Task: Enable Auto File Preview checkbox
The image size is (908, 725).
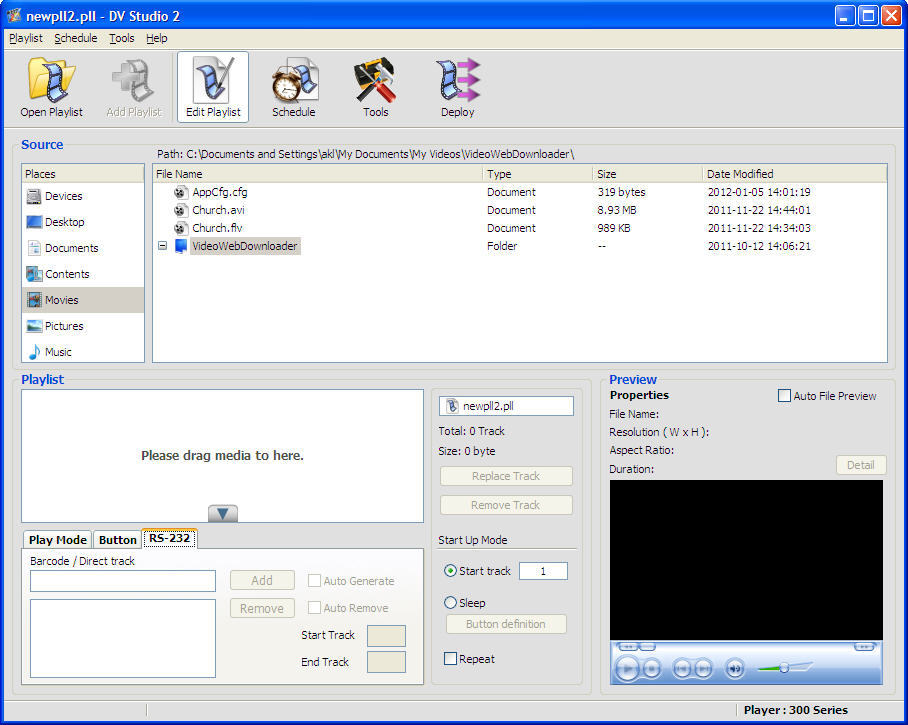Action: [784, 396]
